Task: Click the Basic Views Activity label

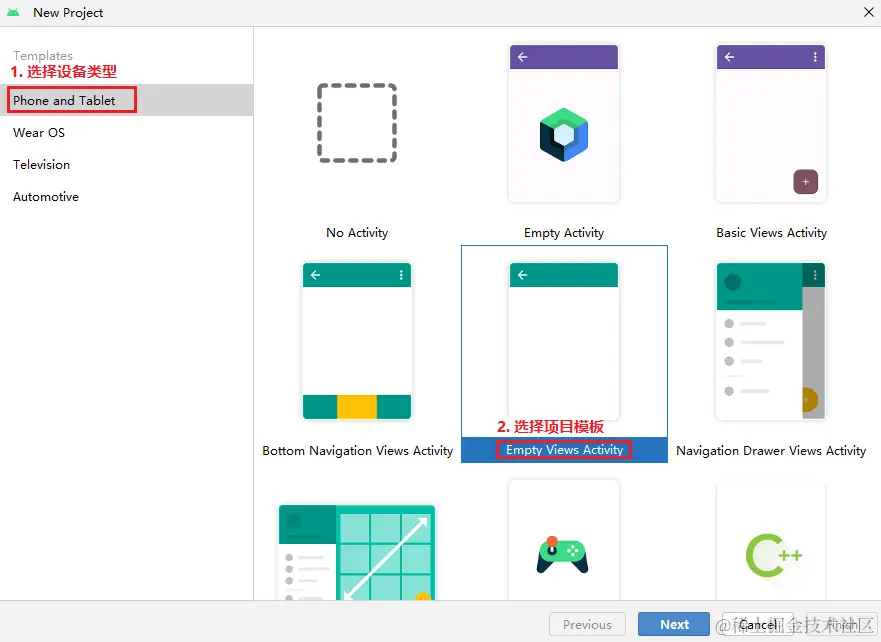Action: click(771, 233)
